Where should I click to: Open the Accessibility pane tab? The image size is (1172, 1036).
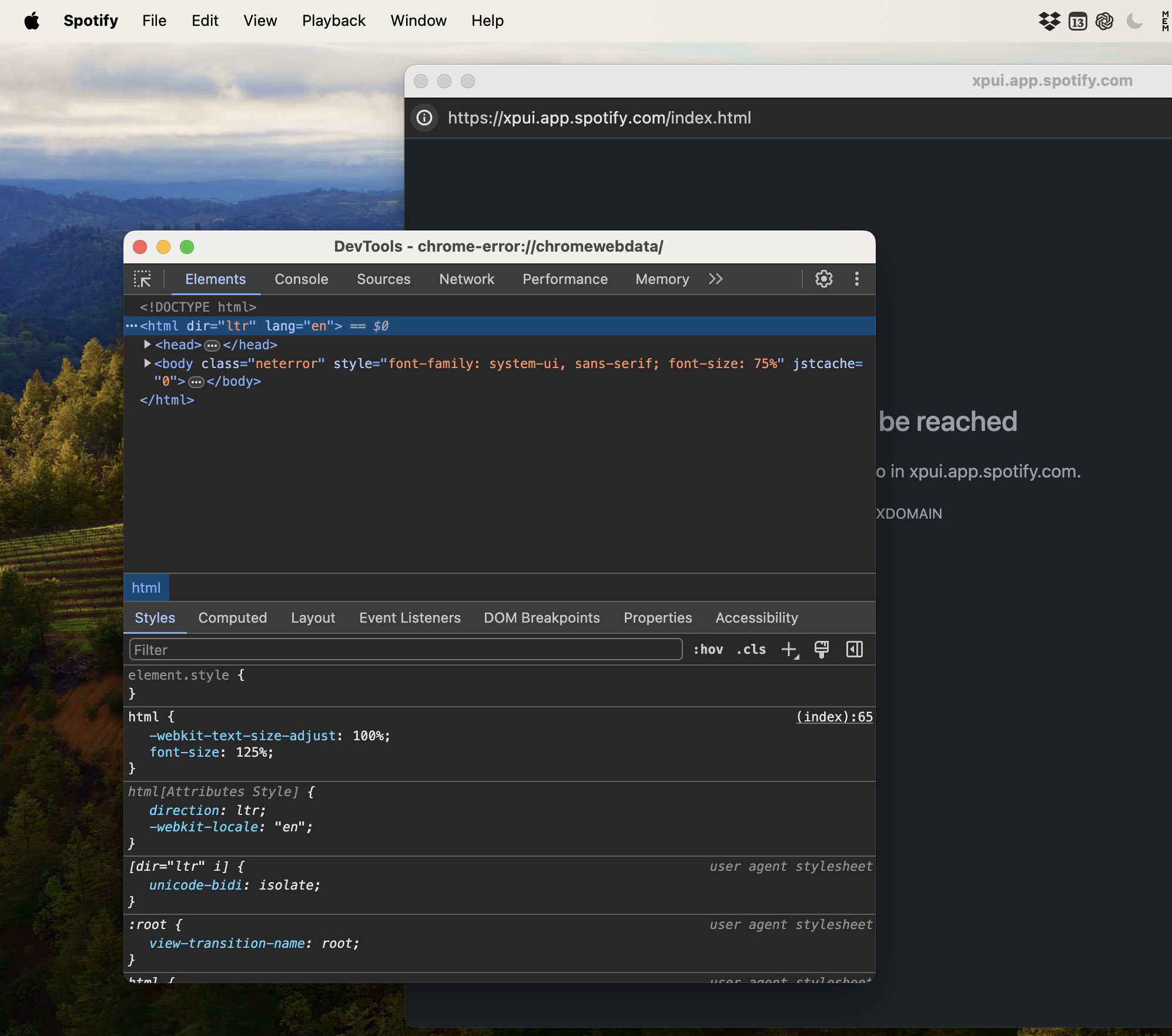[756, 618]
